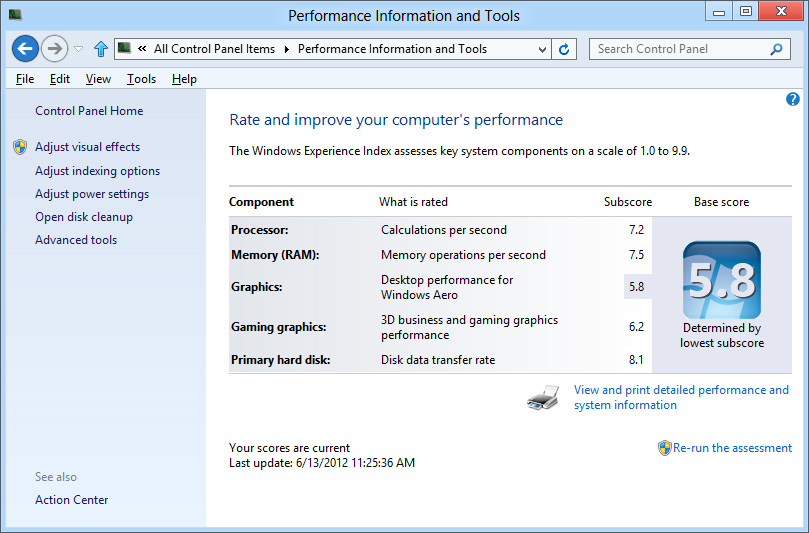Click the Base score column header
The image size is (809, 533).
click(x=721, y=202)
